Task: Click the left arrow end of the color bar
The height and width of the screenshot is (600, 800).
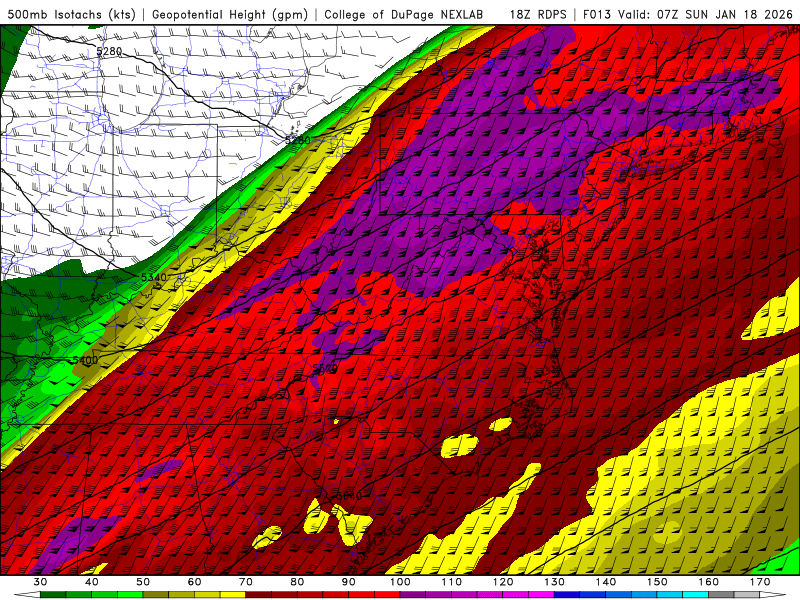Action: pos(27,595)
